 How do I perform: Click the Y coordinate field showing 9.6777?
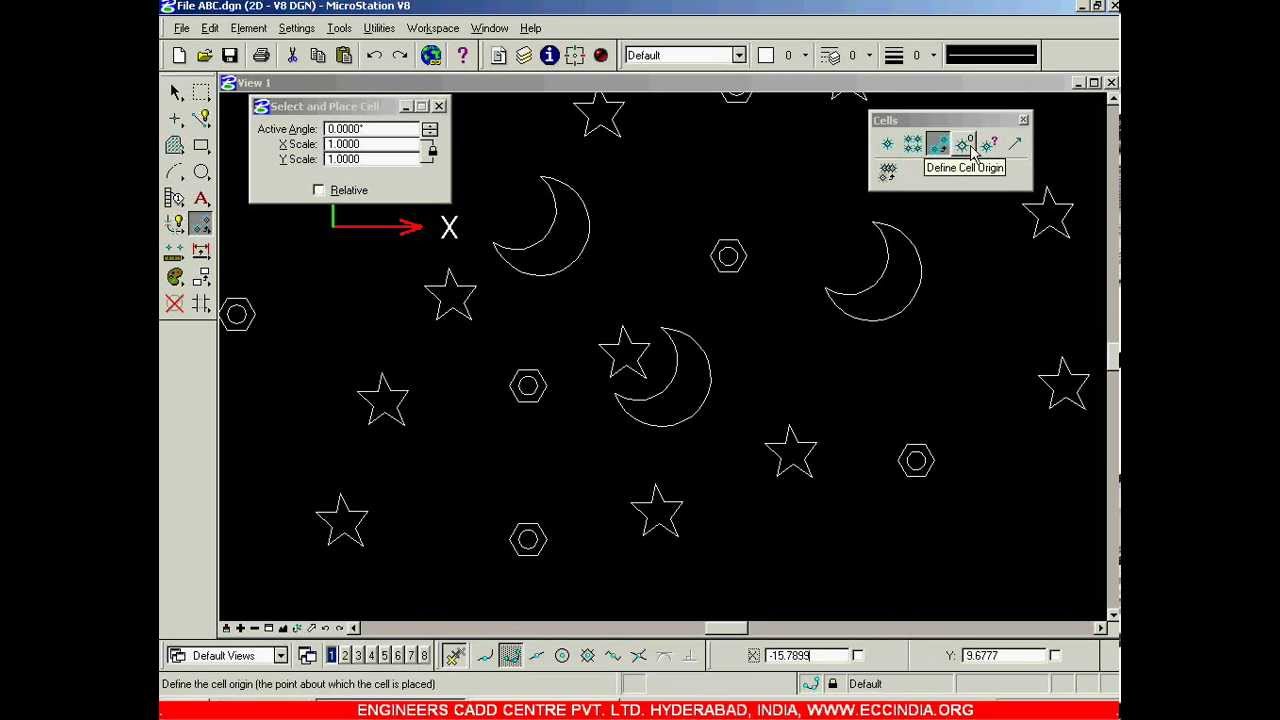[x=1003, y=656]
